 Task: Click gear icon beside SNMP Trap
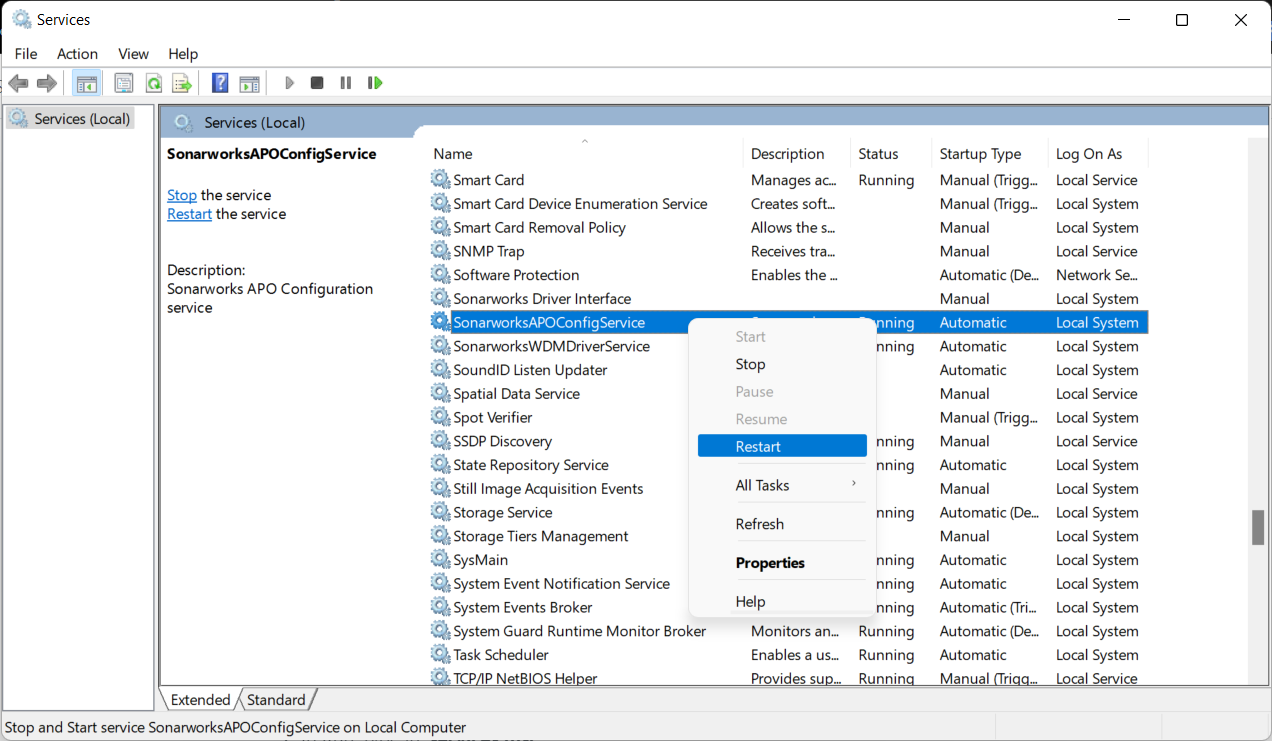pos(440,251)
